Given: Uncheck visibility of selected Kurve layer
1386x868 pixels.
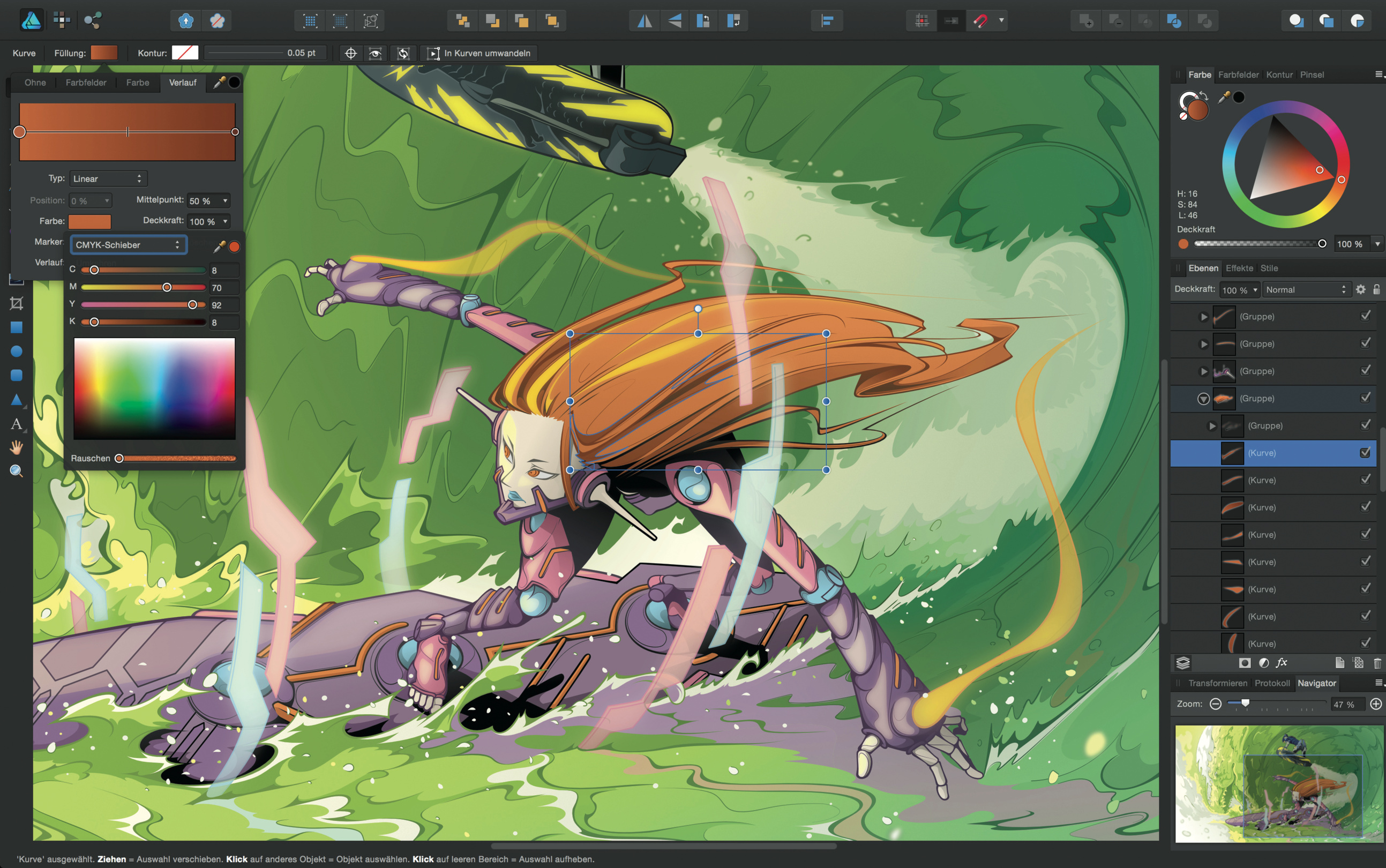Looking at the screenshot, I should pos(1365,453).
